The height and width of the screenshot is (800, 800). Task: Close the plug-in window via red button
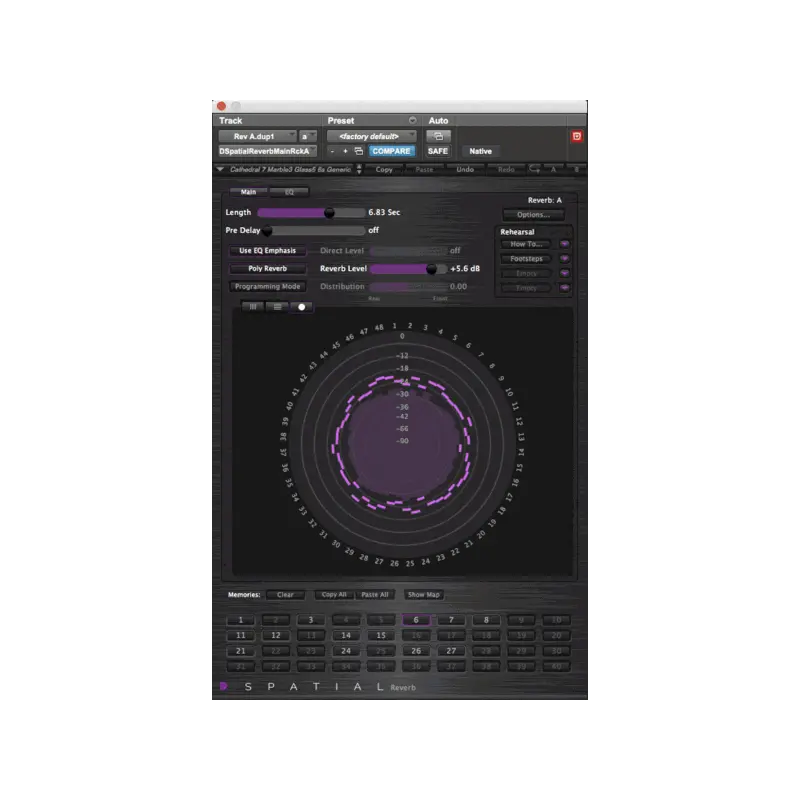point(221,106)
